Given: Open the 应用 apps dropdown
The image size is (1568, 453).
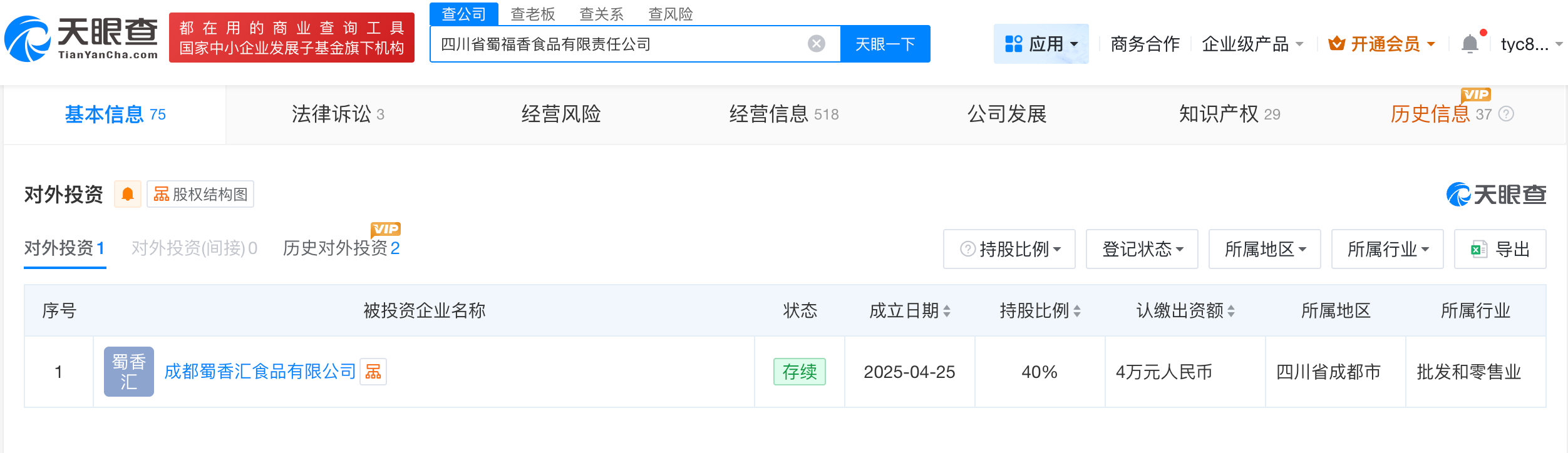Looking at the screenshot, I should 1041,44.
